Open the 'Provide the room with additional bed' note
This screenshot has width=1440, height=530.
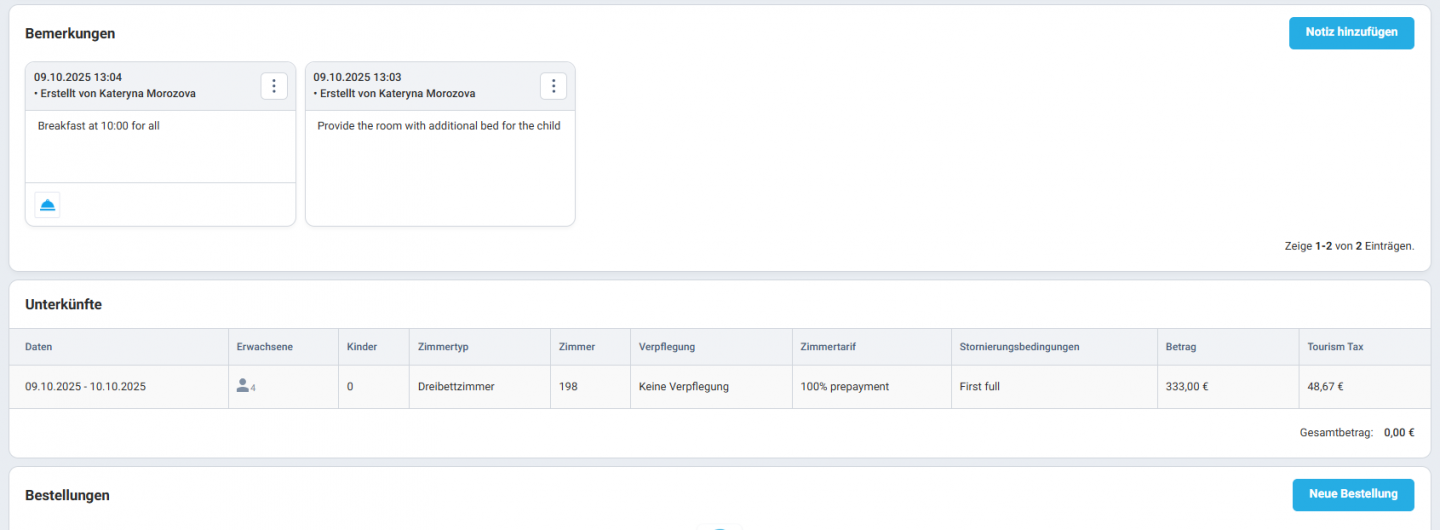tap(439, 126)
